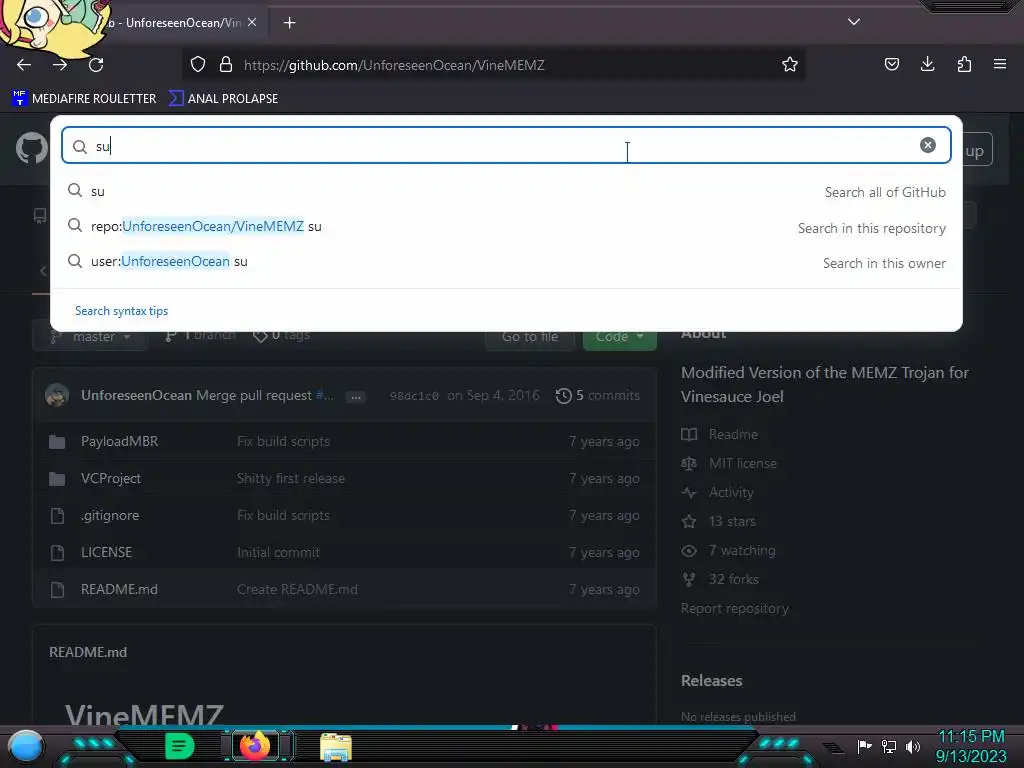Open the 'Shitty first release' commit message
1024x768 pixels.
click(291, 479)
